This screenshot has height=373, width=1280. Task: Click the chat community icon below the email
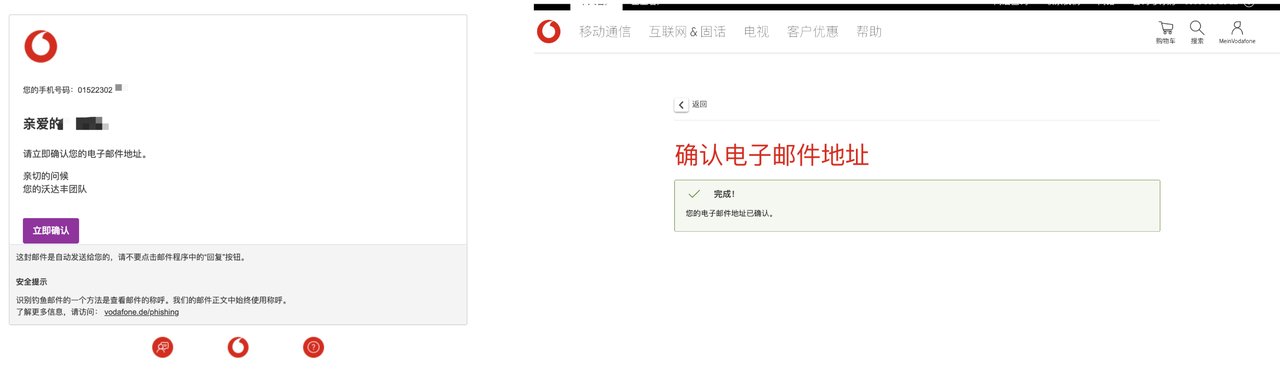pos(162,347)
